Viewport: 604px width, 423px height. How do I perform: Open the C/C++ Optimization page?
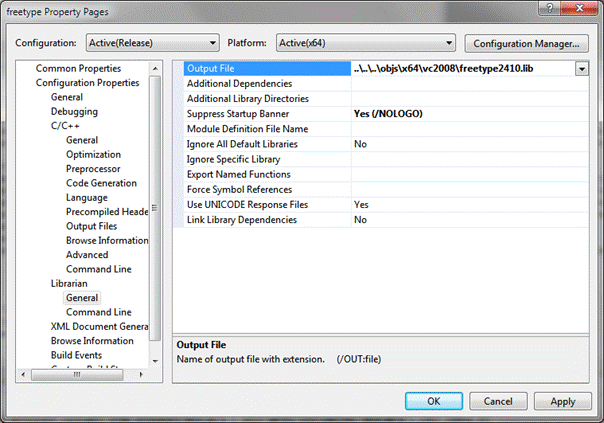point(93,155)
